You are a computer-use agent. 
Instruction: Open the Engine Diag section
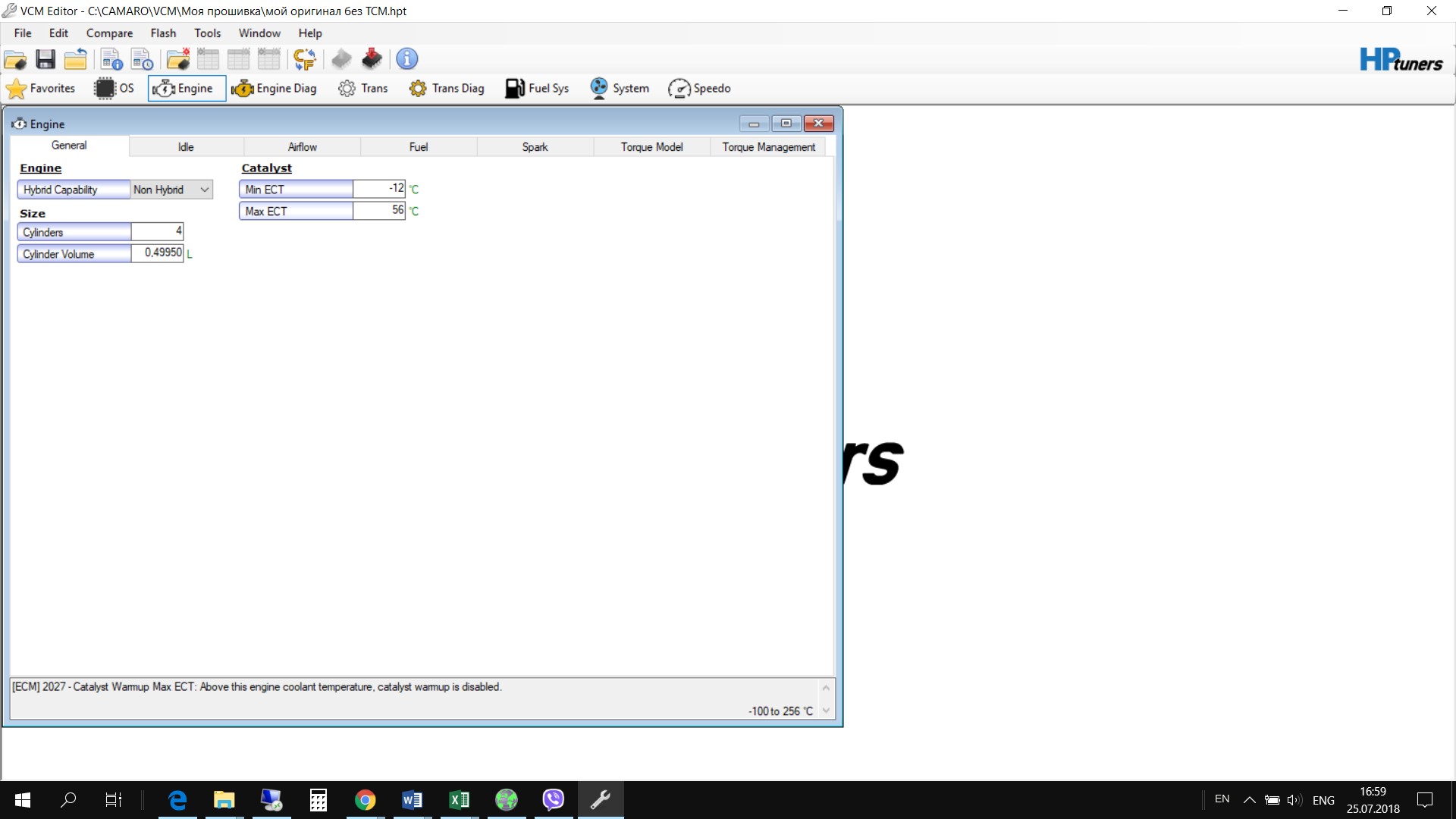274,89
